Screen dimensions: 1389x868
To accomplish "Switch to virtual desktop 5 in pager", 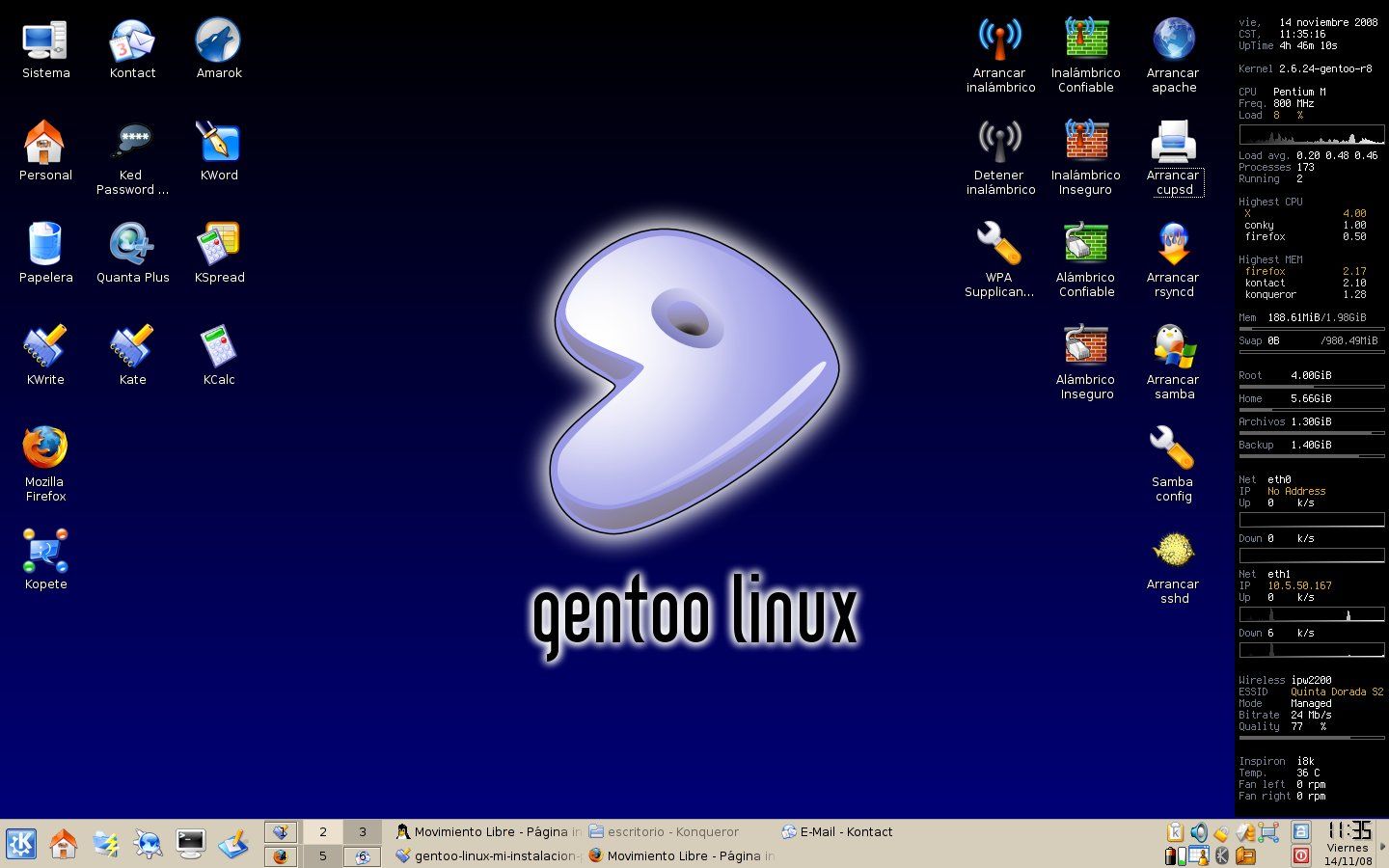I will [323, 855].
